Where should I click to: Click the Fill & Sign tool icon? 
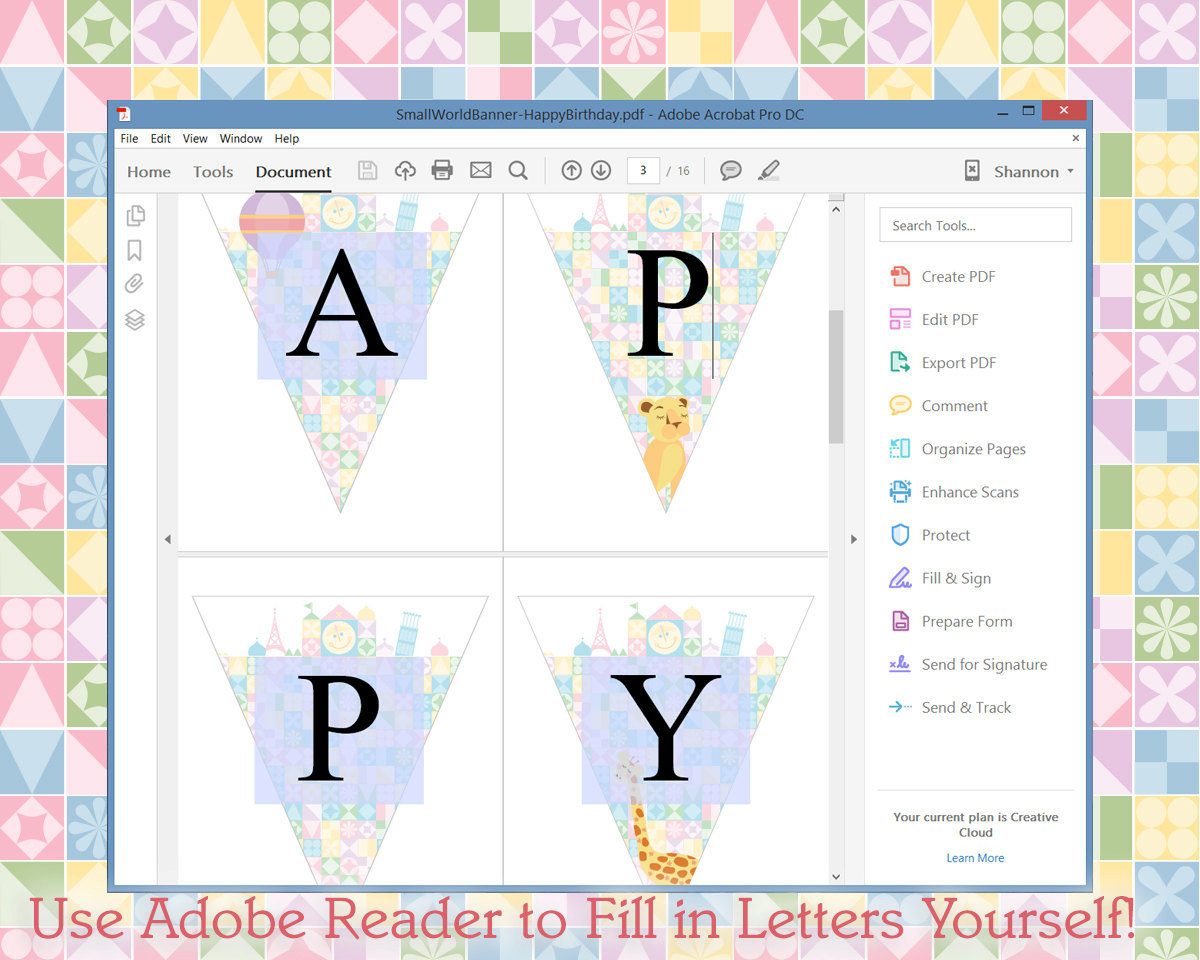[x=900, y=577]
